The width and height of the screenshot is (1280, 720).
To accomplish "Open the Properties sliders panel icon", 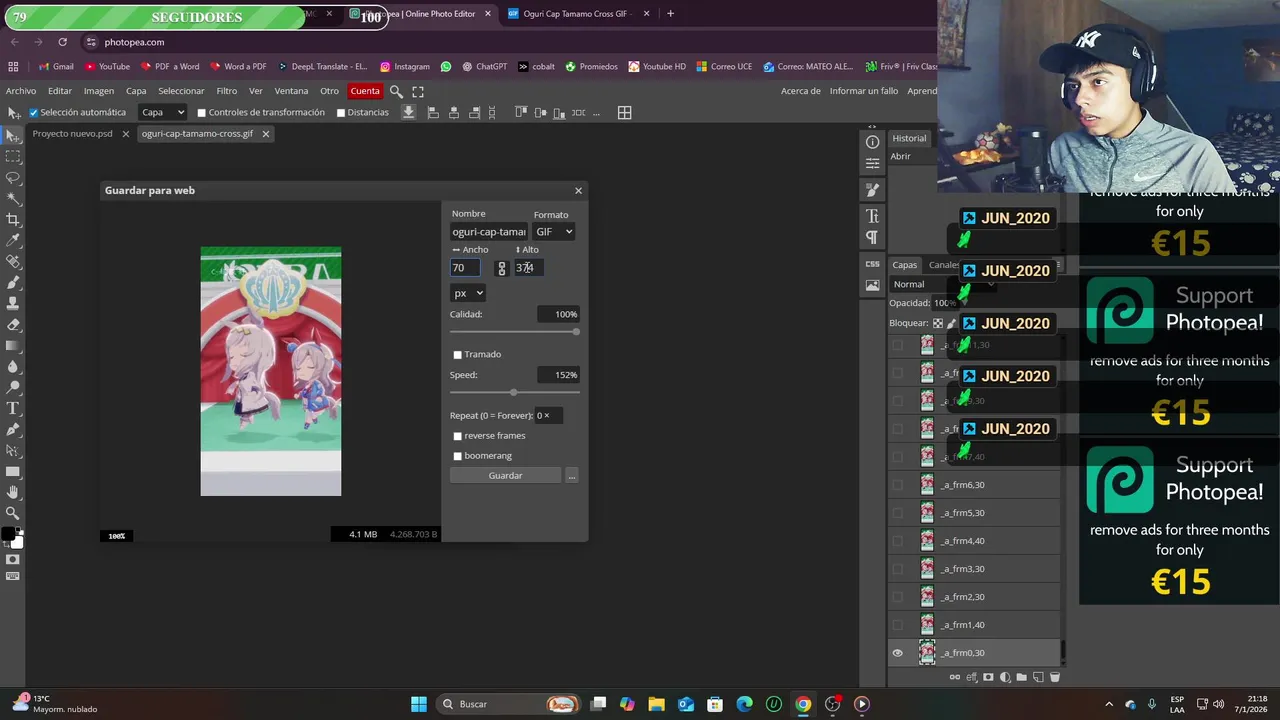I will [872, 163].
